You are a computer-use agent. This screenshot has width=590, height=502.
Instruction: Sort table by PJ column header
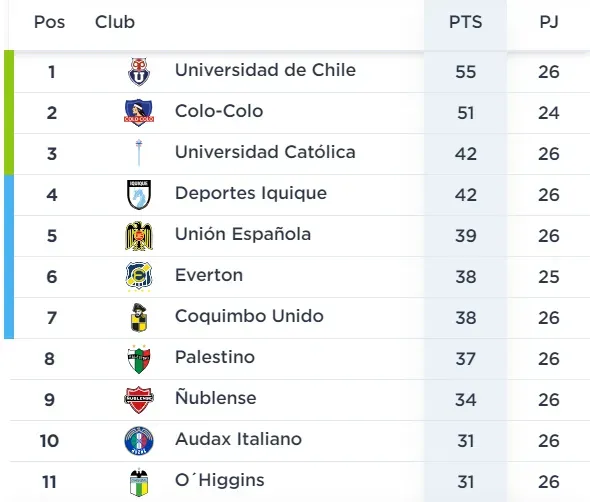coord(549,22)
